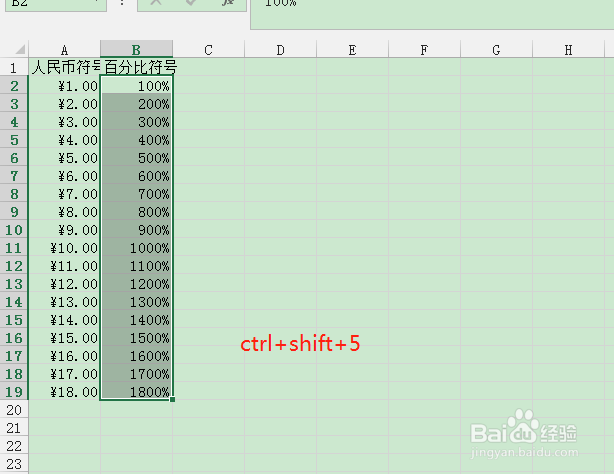614x474 pixels.
Task: Click the Select All corner triangle
Action: coord(20,49)
